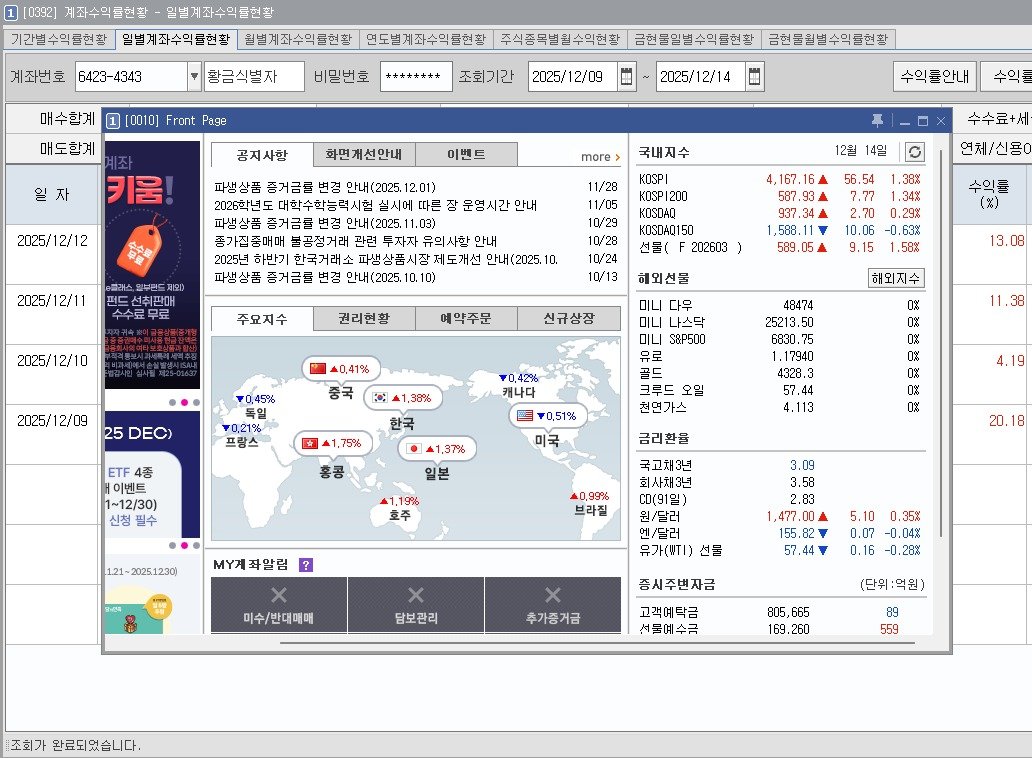Select the Japan flag index bubble

437,450
